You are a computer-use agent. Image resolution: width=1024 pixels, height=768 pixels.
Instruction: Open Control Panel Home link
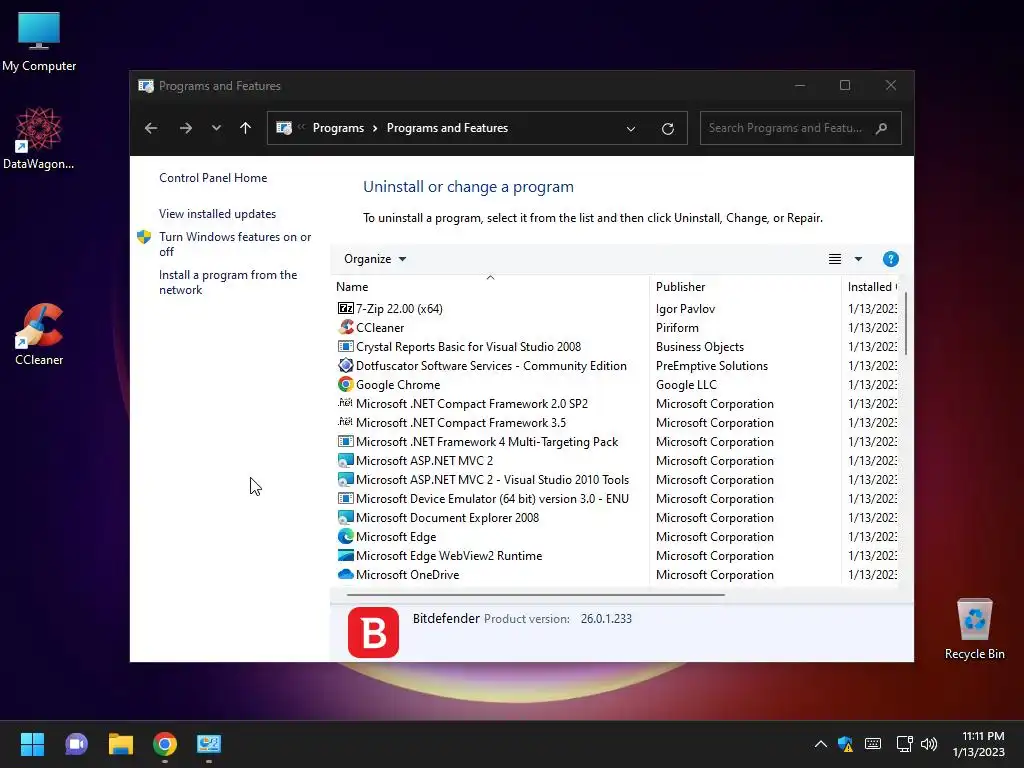tap(213, 178)
